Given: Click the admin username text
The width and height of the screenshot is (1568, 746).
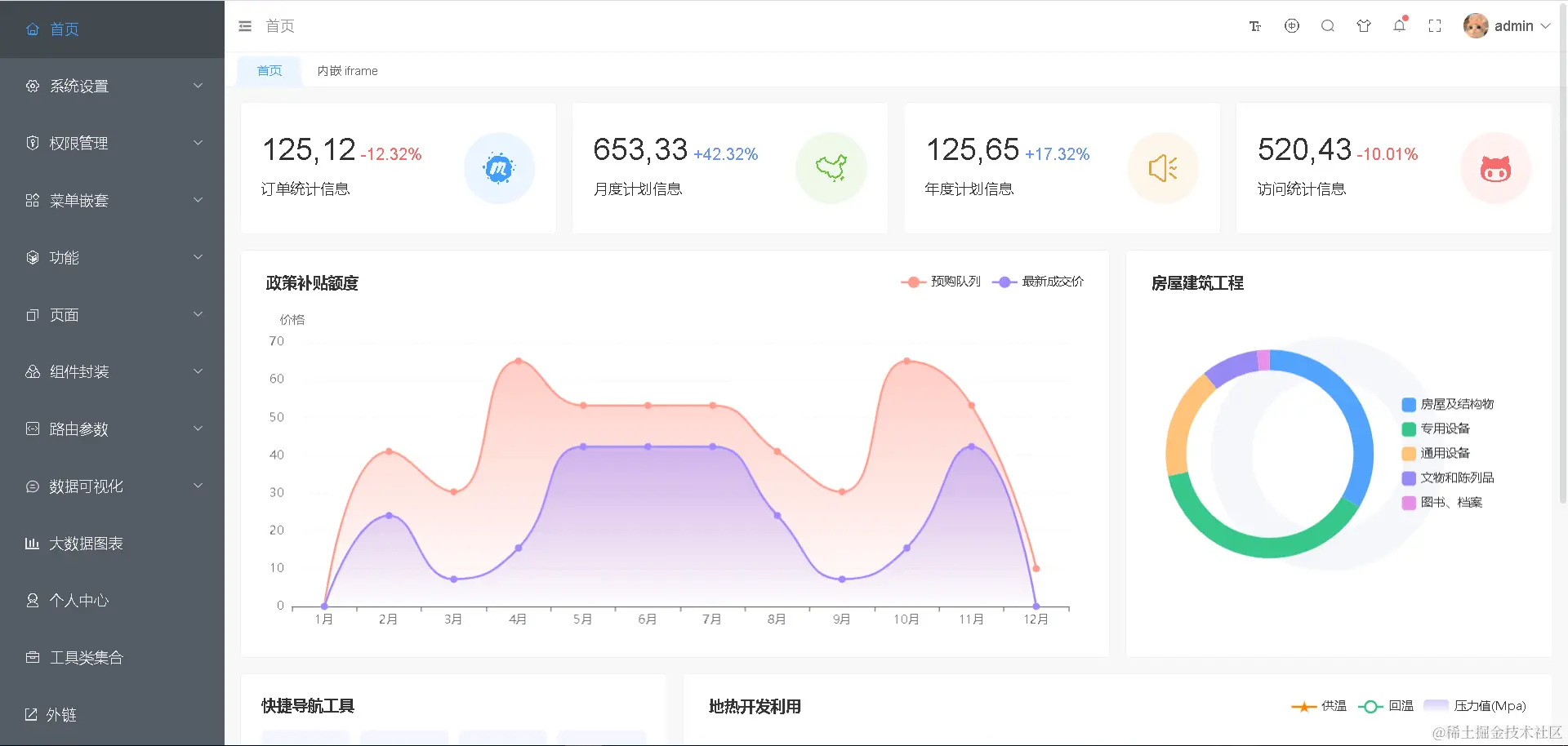Looking at the screenshot, I should 1513,26.
